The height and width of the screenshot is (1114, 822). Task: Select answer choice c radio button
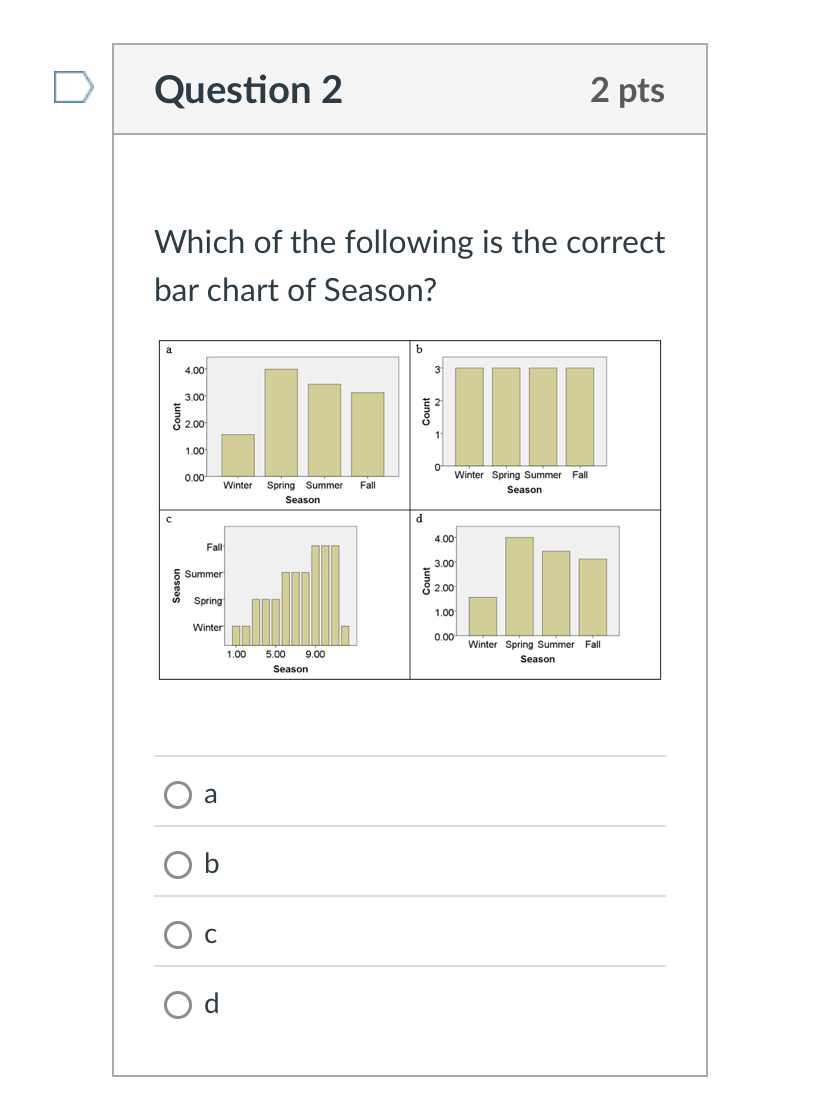(178, 934)
